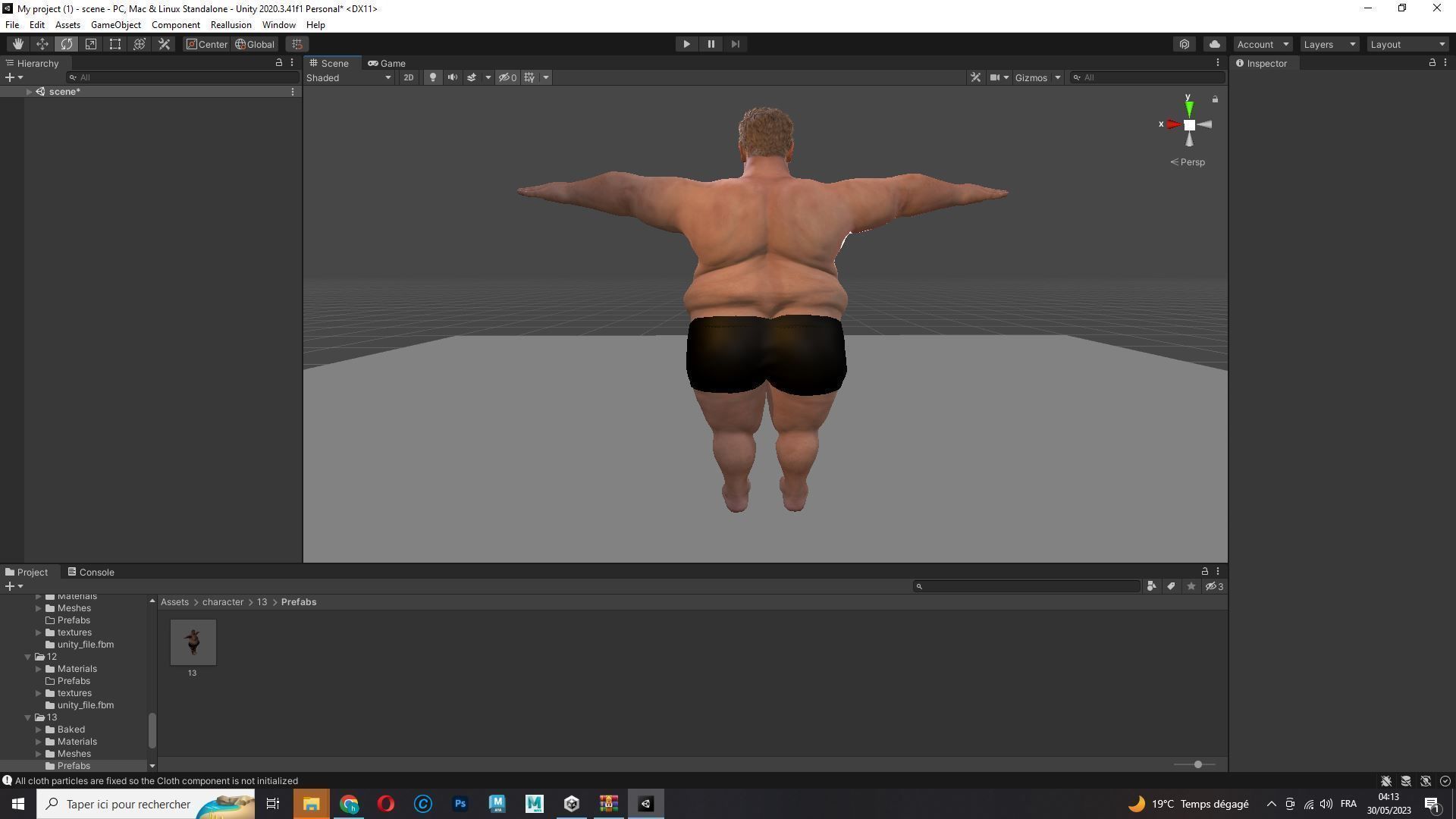This screenshot has width=1456, height=819.
Task: Expand the Baked folder
Action: click(x=39, y=730)
